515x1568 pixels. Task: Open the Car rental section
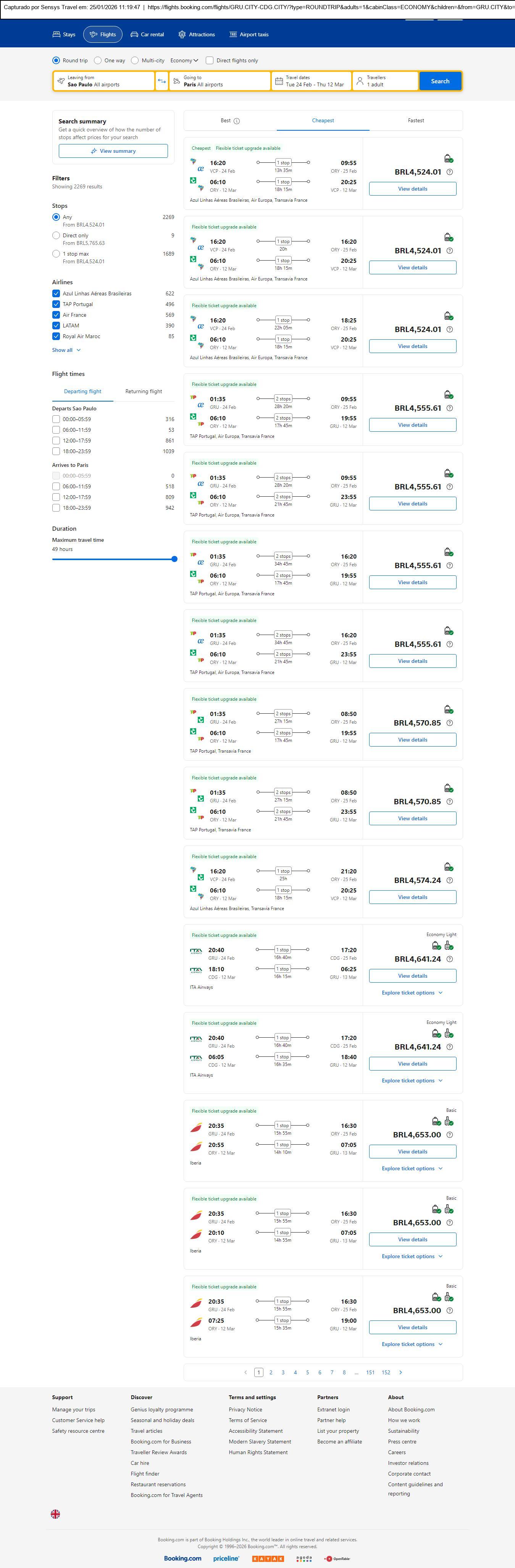(x=147, y=35)
